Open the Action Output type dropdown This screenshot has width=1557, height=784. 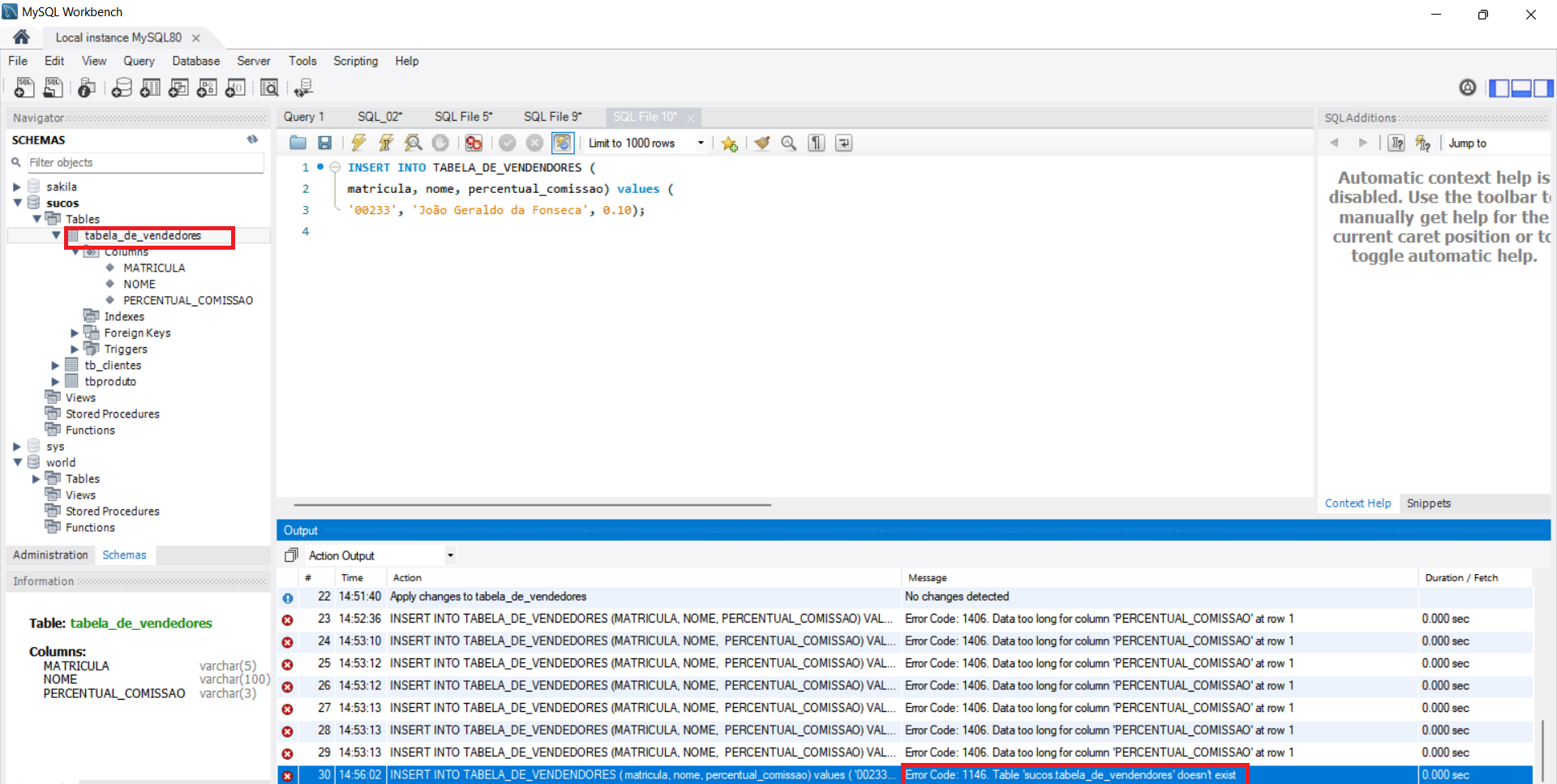click(450, 555)
